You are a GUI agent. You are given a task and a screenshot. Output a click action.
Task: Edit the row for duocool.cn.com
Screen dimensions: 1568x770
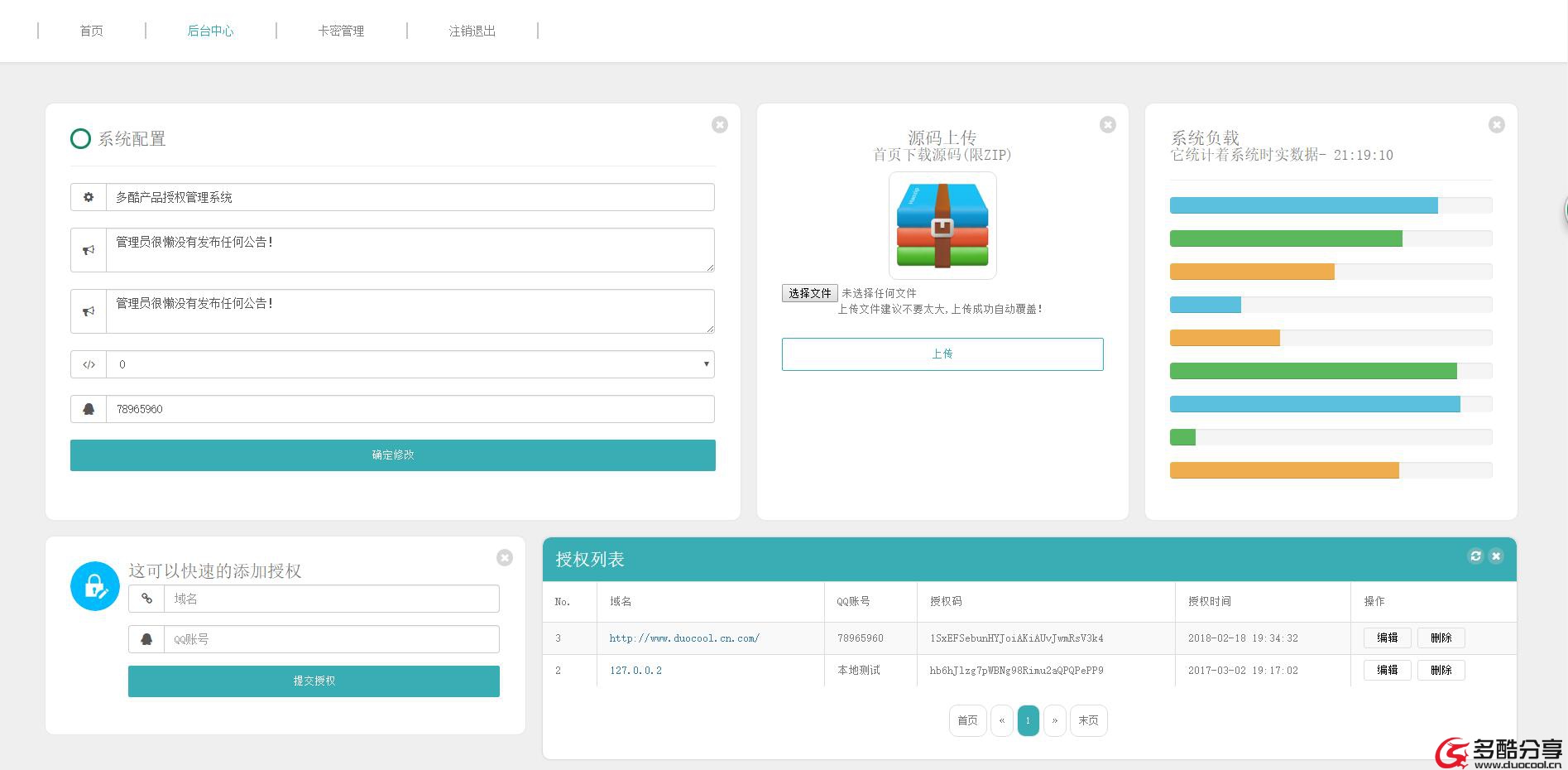[1388, 638]
